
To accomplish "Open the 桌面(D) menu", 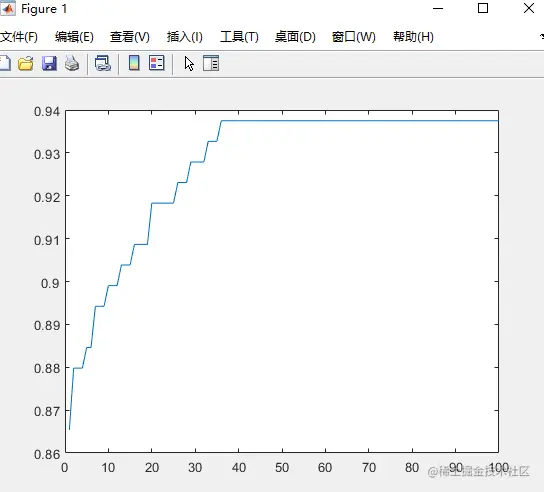I will pos(295,37).
